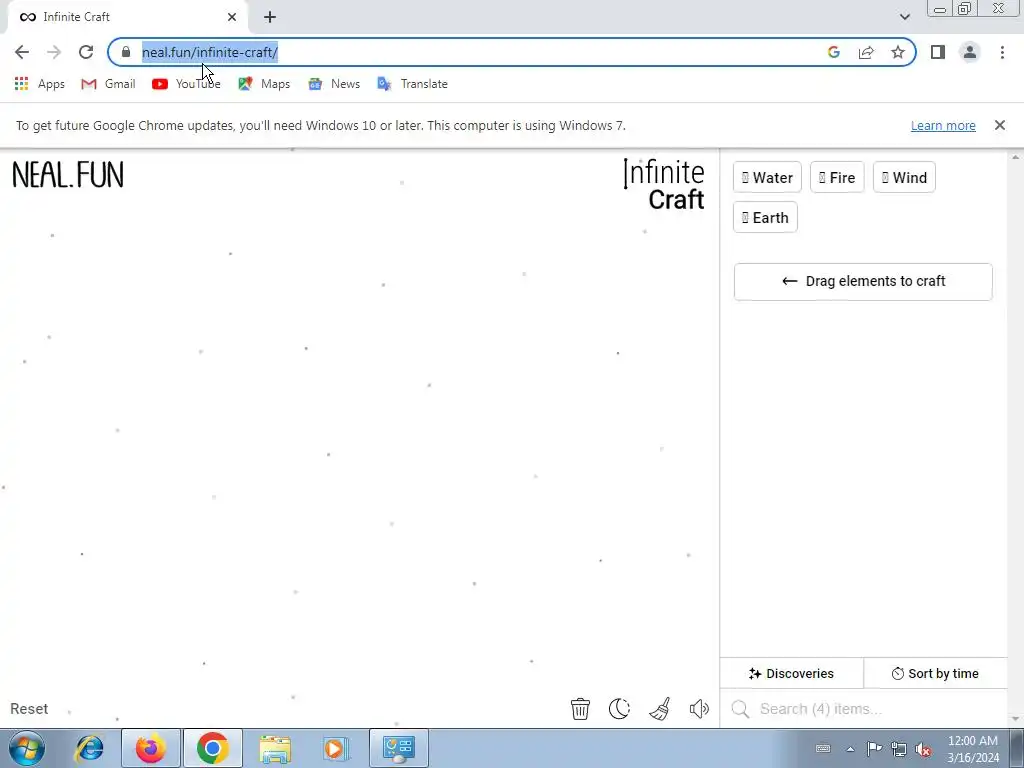Toggle dark mode moon icon
This screenshot has width=1024, height=768.
[x=619, y=709]
